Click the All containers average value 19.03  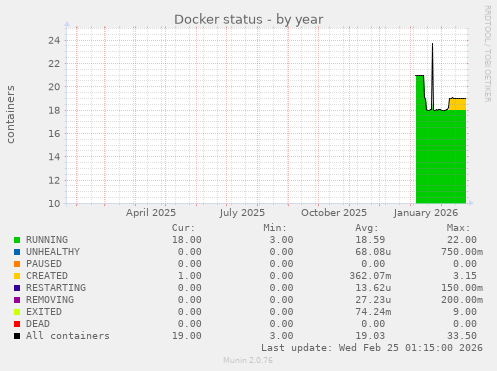(x=370, y=336)
